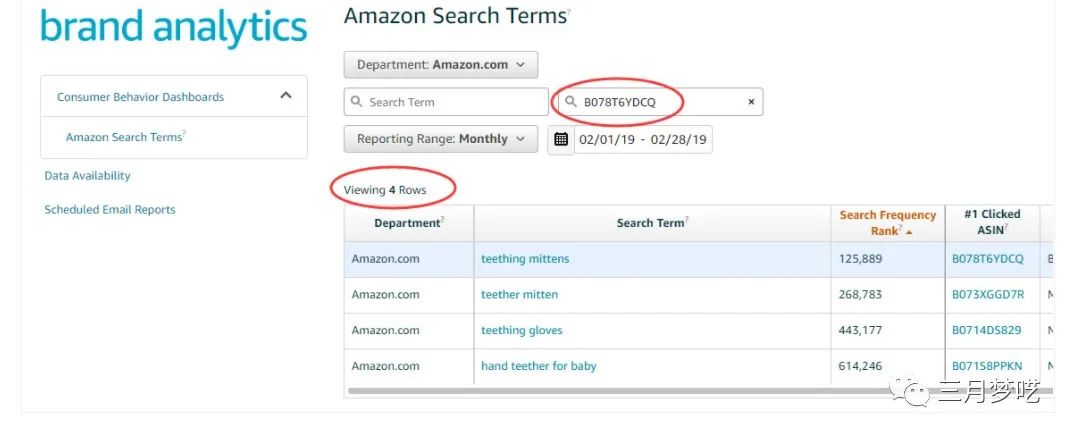
Task: Click ASIN link B073XGGD7R
Action: (987, 295)
